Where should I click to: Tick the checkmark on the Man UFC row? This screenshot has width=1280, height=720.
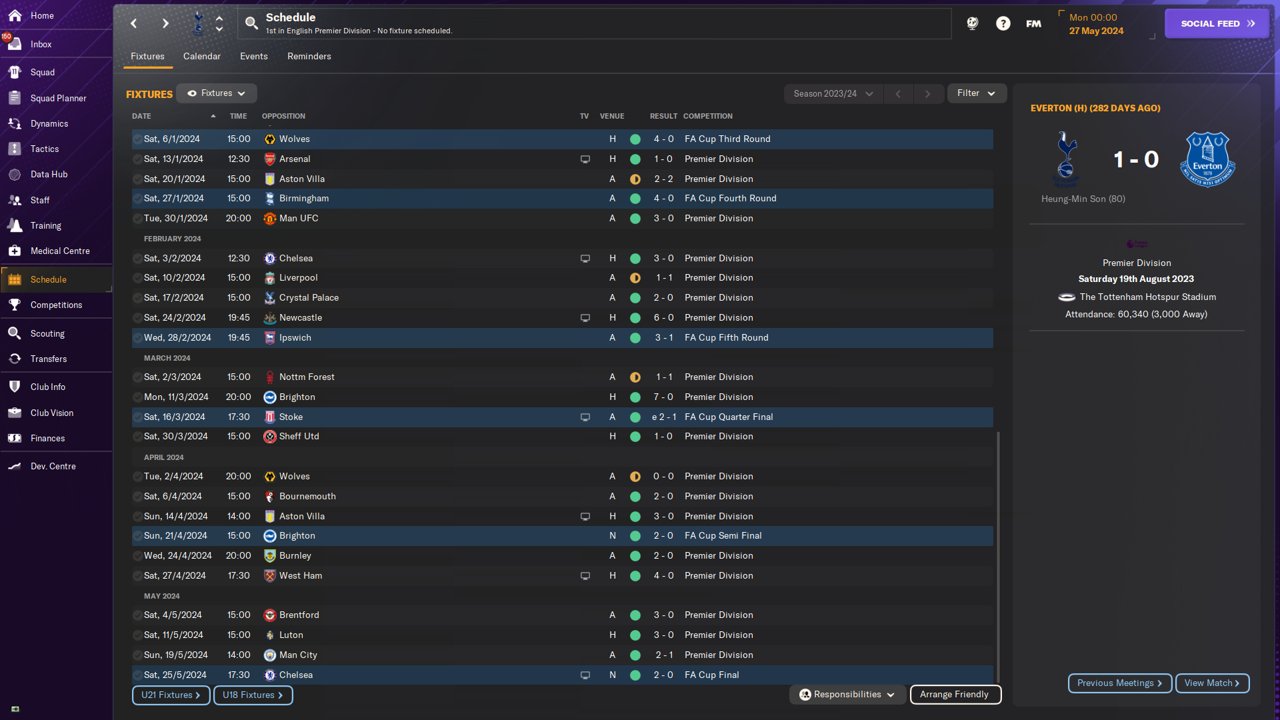coord(137,218)
